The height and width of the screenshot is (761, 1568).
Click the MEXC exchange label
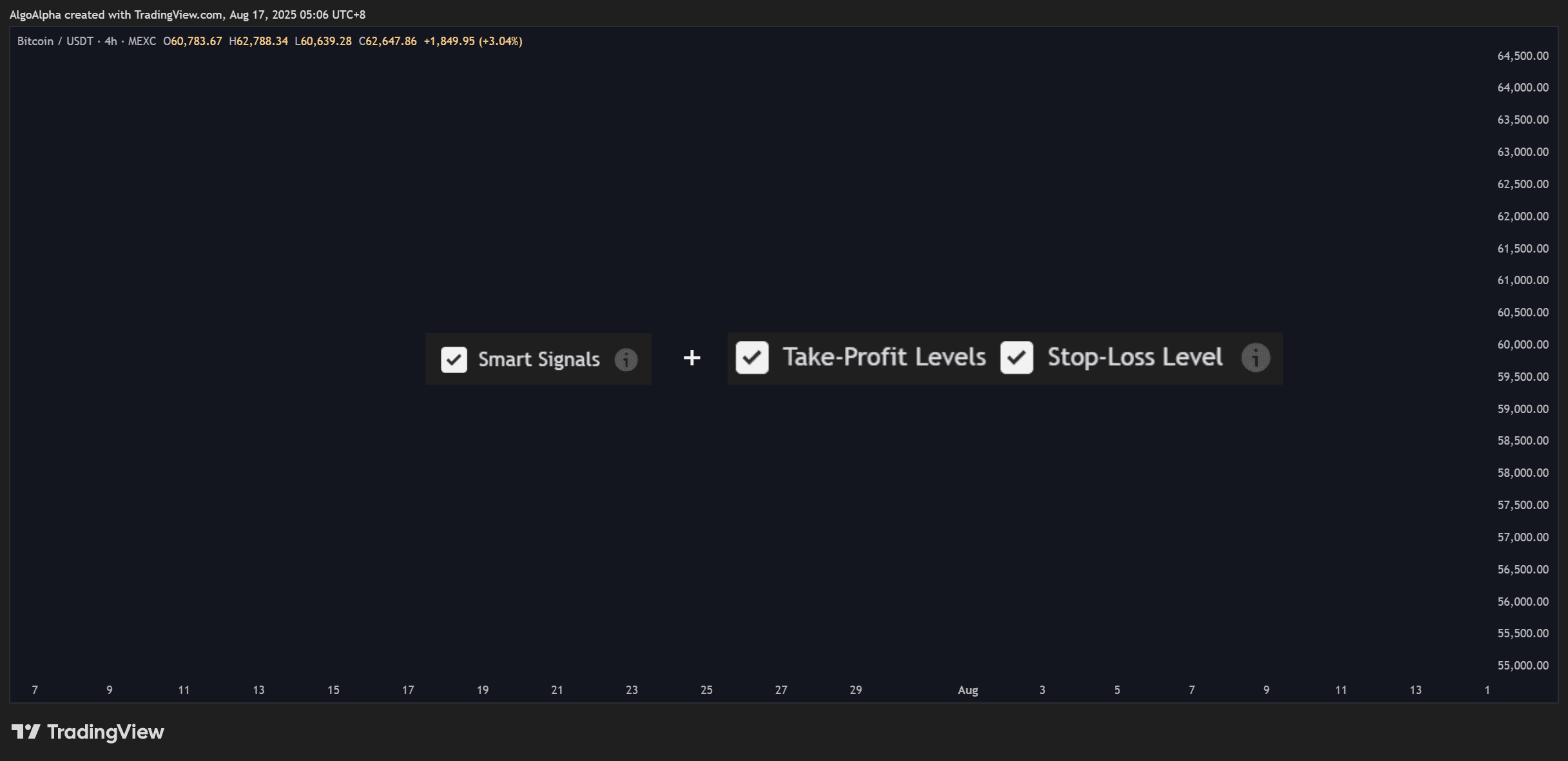[142, 41]
